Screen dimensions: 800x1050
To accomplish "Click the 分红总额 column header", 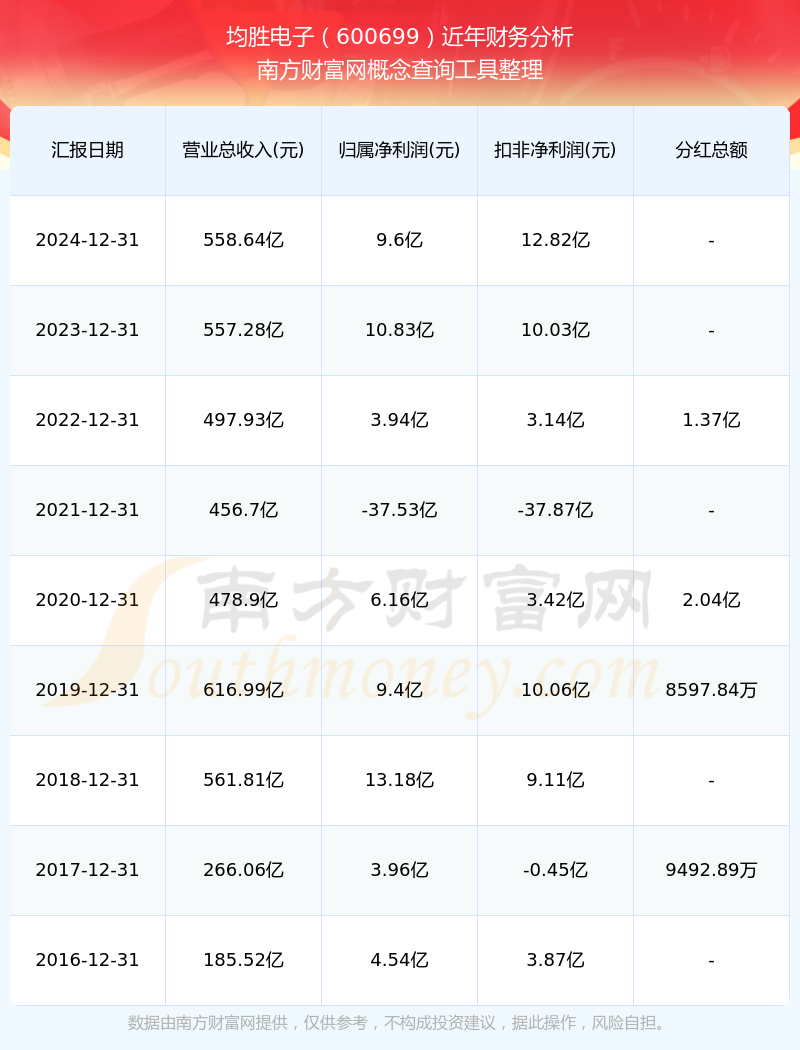I will pyautogui.click(x=712, y=150).
